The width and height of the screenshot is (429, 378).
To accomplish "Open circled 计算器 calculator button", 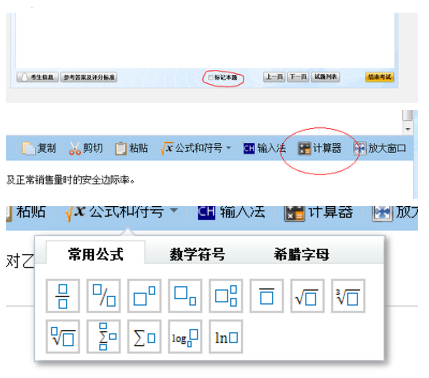I will [319, 148].
